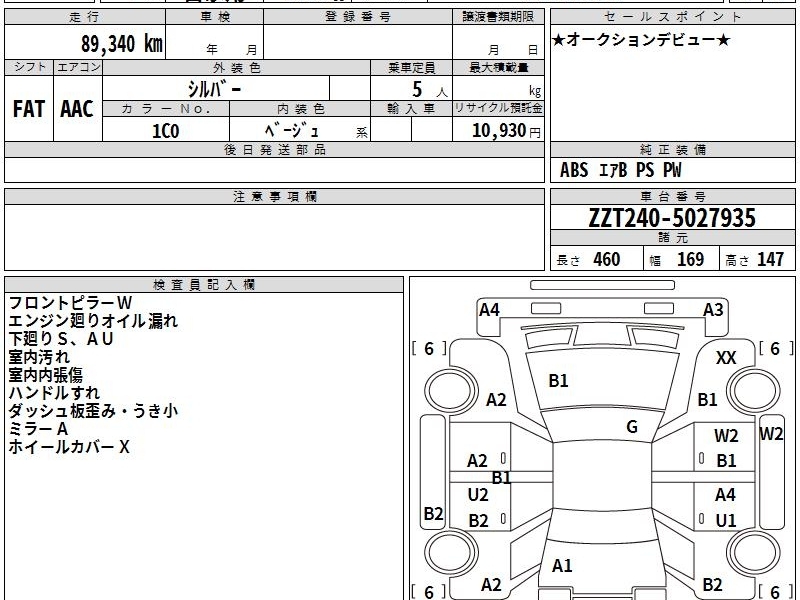The width and height of the screenshot is (800, 600).
Task: Select the FAT shift value
Action: pyautogui.click(x=29, y=109)
